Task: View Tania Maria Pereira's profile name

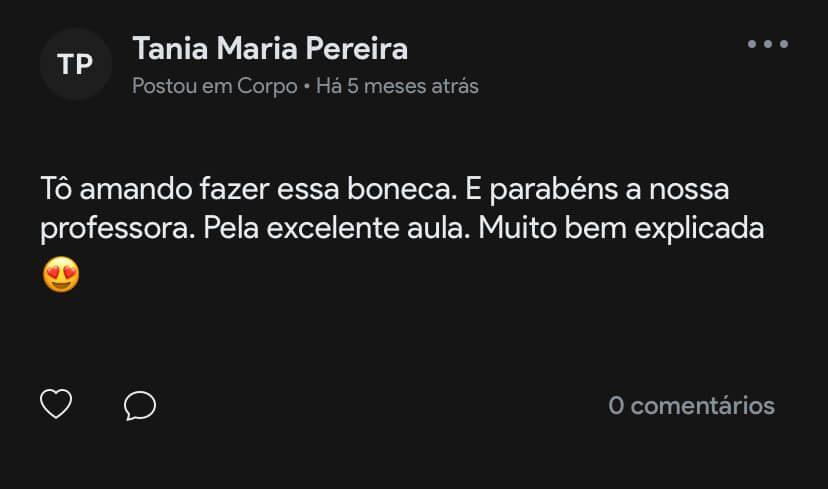Action: point(270,49)
